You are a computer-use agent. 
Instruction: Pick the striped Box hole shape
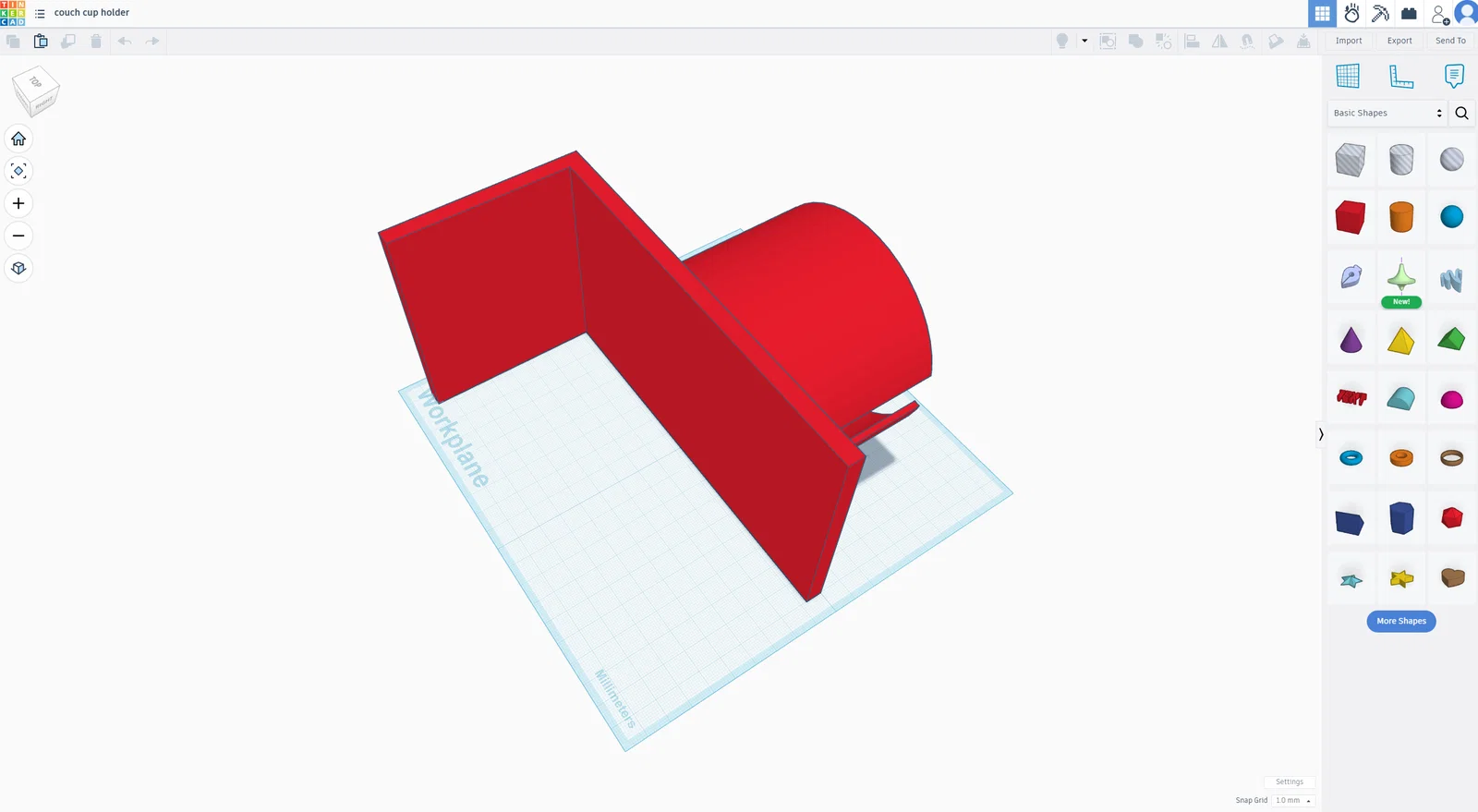(1351, 160)
